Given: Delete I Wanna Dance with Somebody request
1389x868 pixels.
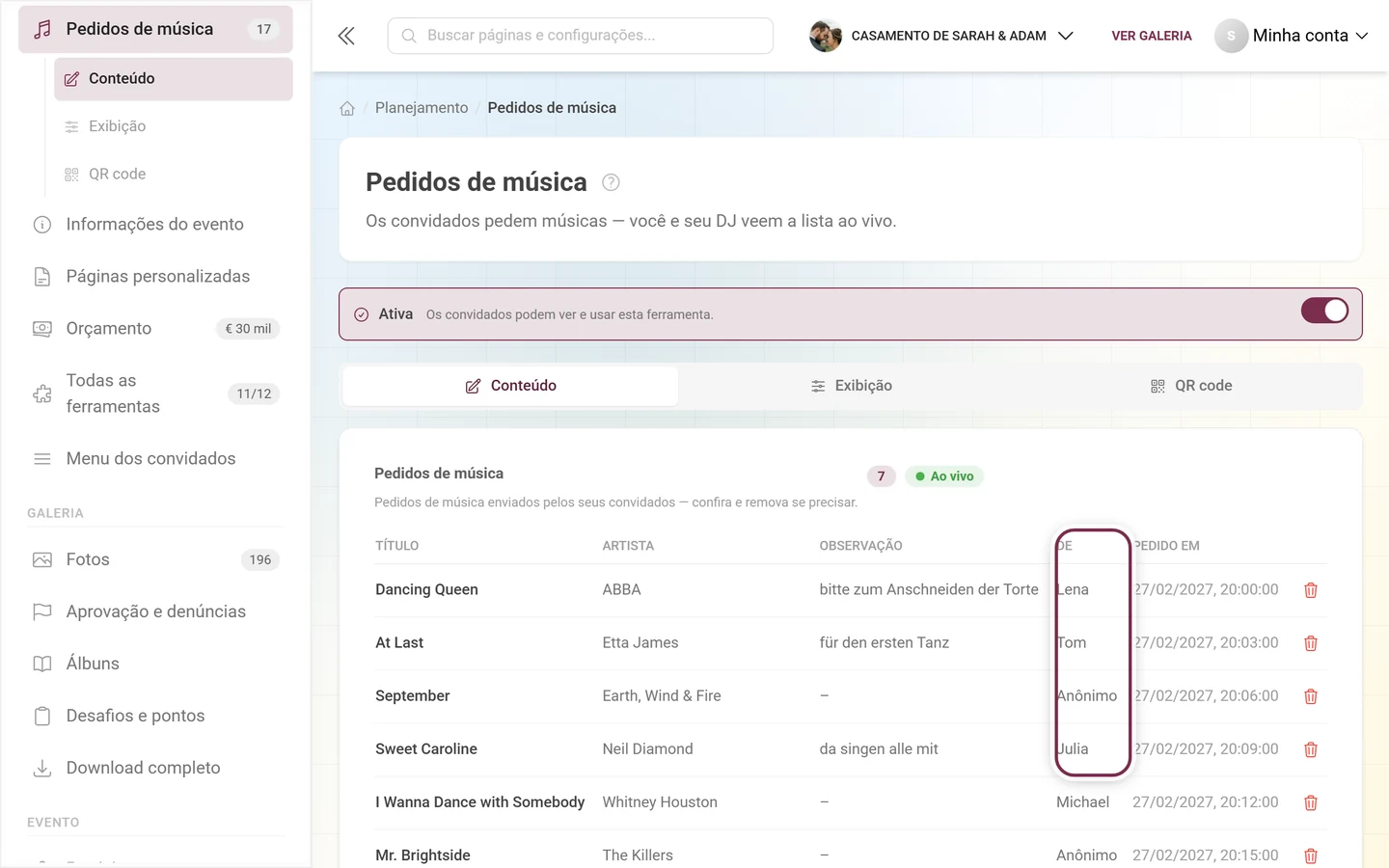Looking at the screenshot, I should (1310, 802).
